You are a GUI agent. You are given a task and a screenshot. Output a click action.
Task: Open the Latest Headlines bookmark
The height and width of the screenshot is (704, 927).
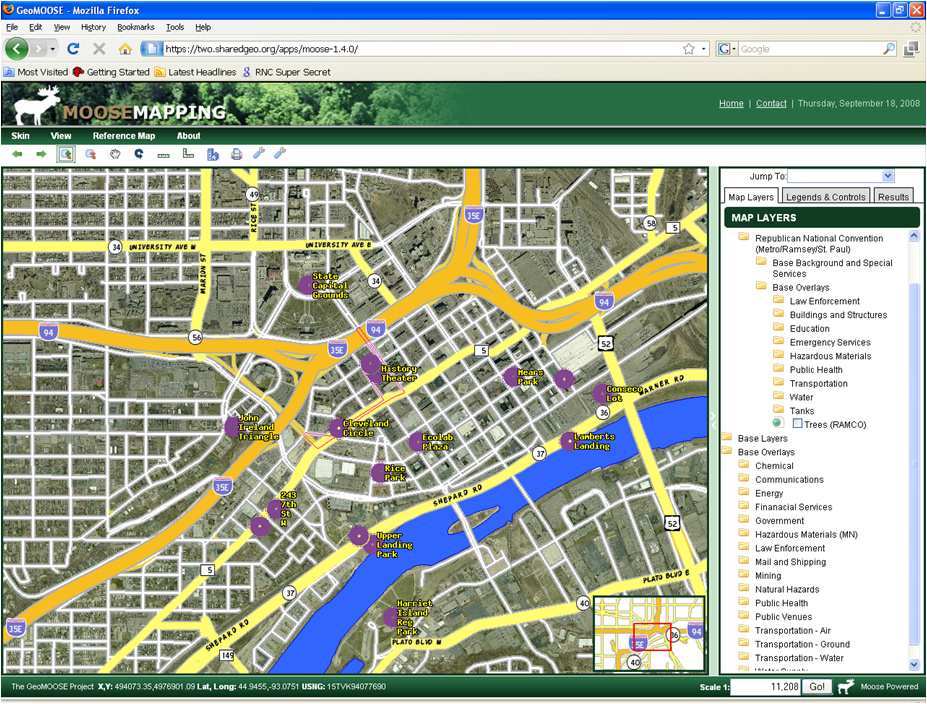click(195, 72)
